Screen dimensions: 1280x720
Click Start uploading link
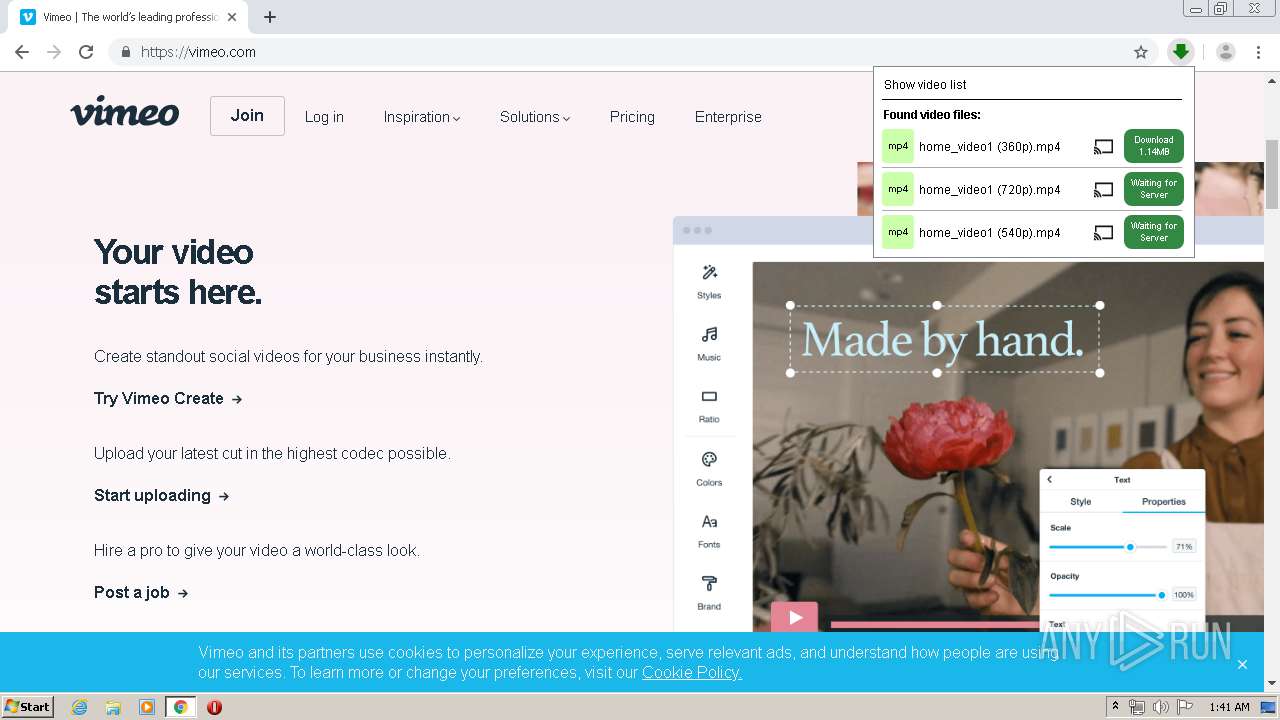tap(161, 495)
